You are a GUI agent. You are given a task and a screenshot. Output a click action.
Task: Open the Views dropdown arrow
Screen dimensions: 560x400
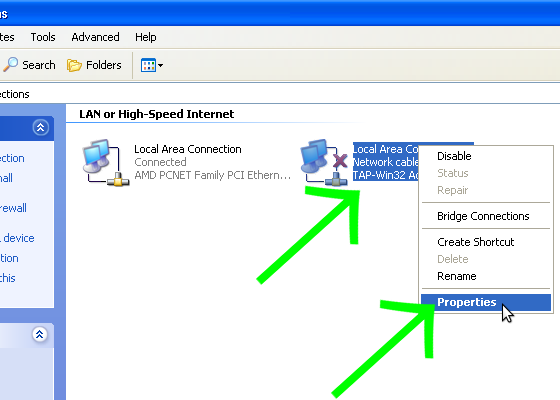160,65
